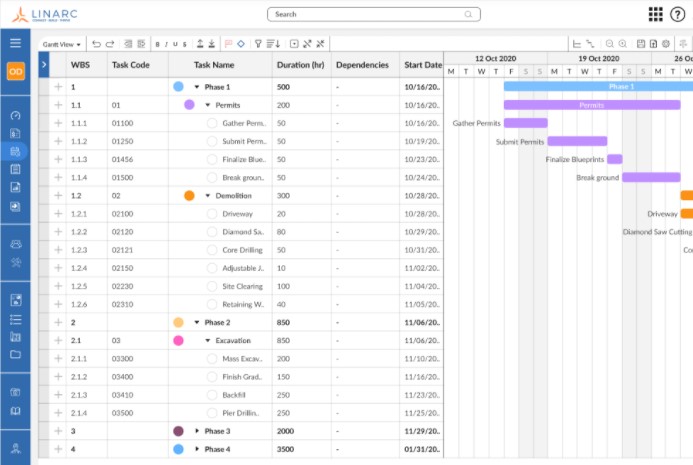Add a row using plus on WBS 1.2.5
Screen dimensions: 693x465
pos(58,286)
